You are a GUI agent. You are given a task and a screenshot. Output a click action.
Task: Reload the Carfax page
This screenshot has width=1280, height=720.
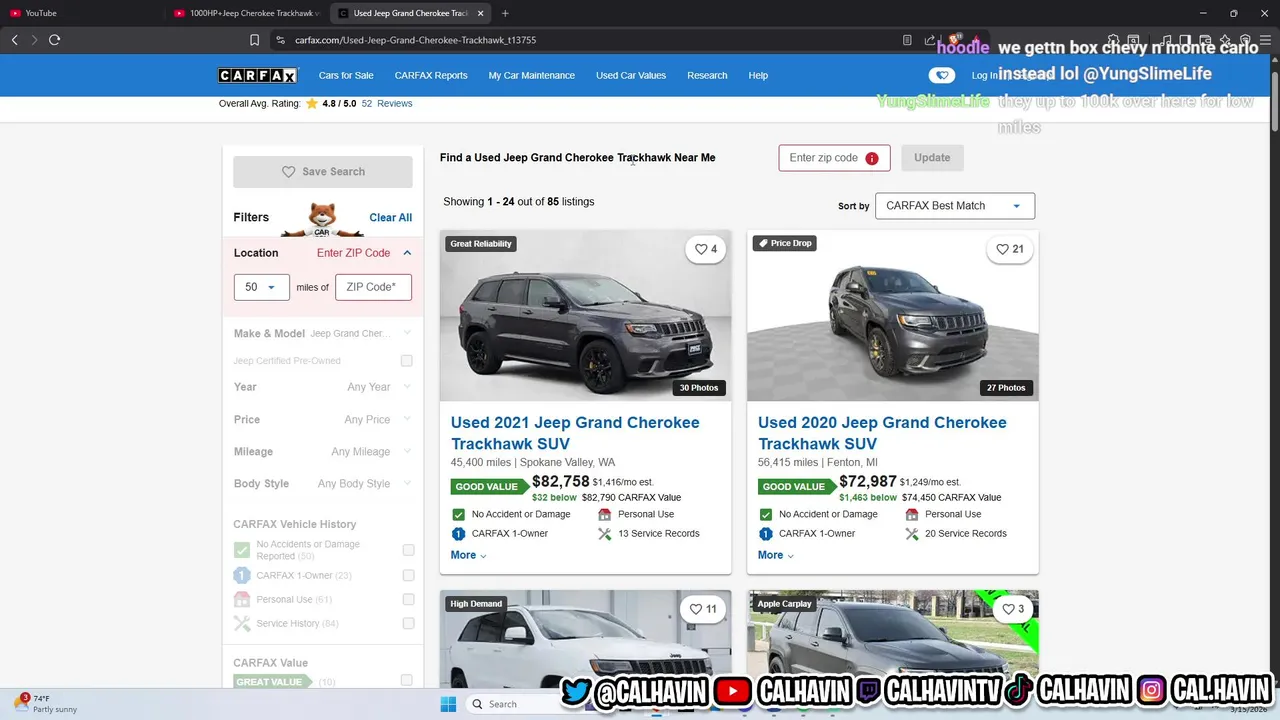point(54,40)
